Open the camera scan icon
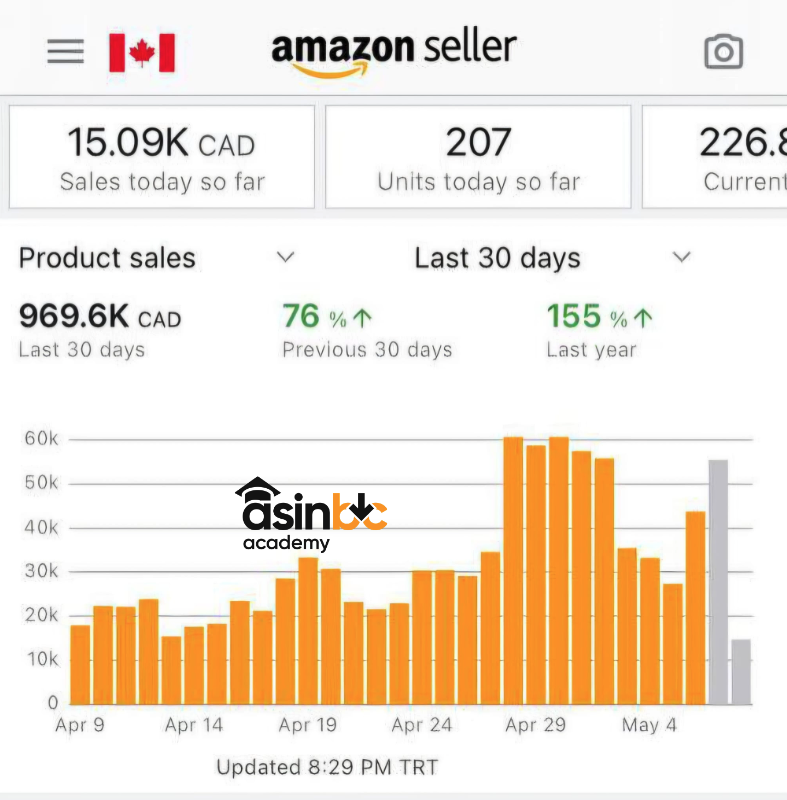Screen dimensions: 787x800 pos(723,52)
